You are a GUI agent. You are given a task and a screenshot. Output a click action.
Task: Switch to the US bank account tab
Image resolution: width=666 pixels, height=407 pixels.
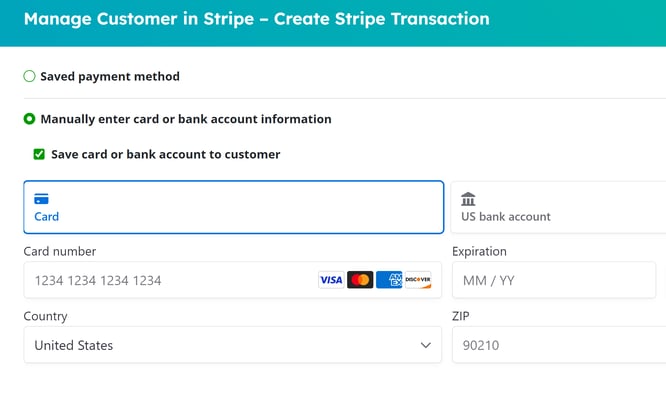point(558,207)
